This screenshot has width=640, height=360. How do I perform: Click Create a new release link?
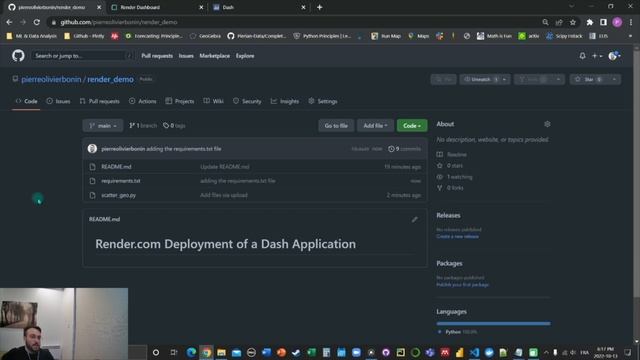tap(457, 237)
